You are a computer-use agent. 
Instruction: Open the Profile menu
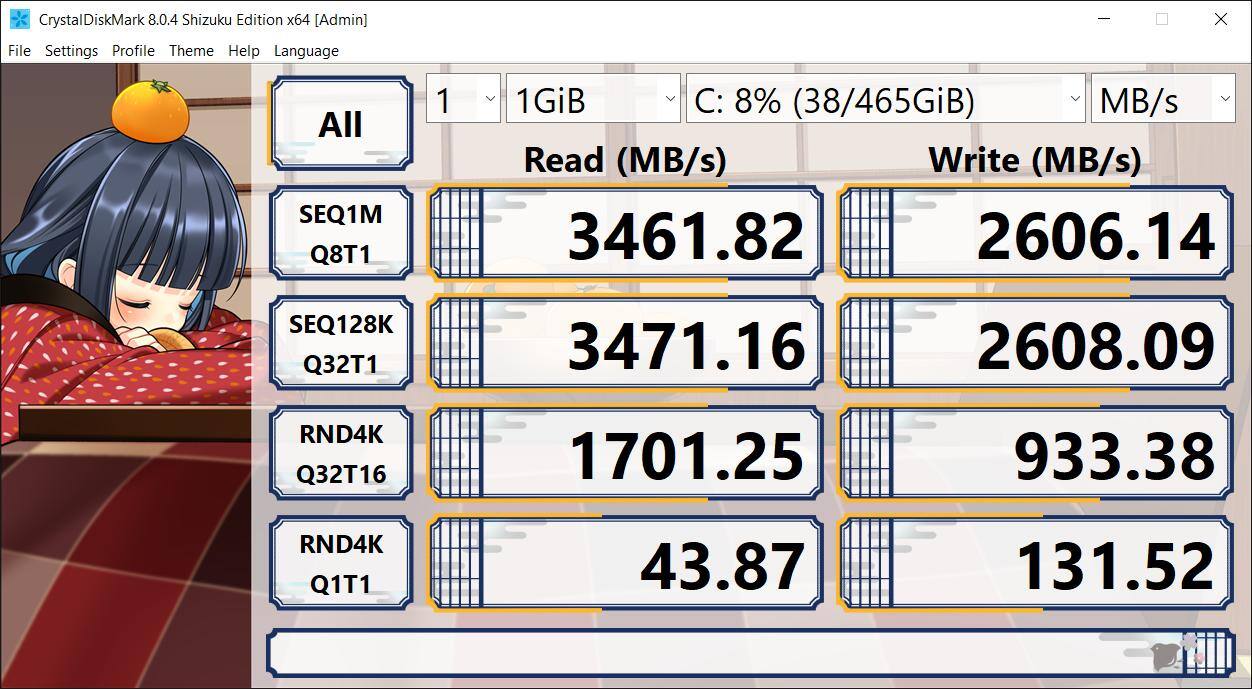(x=133, y=51)
